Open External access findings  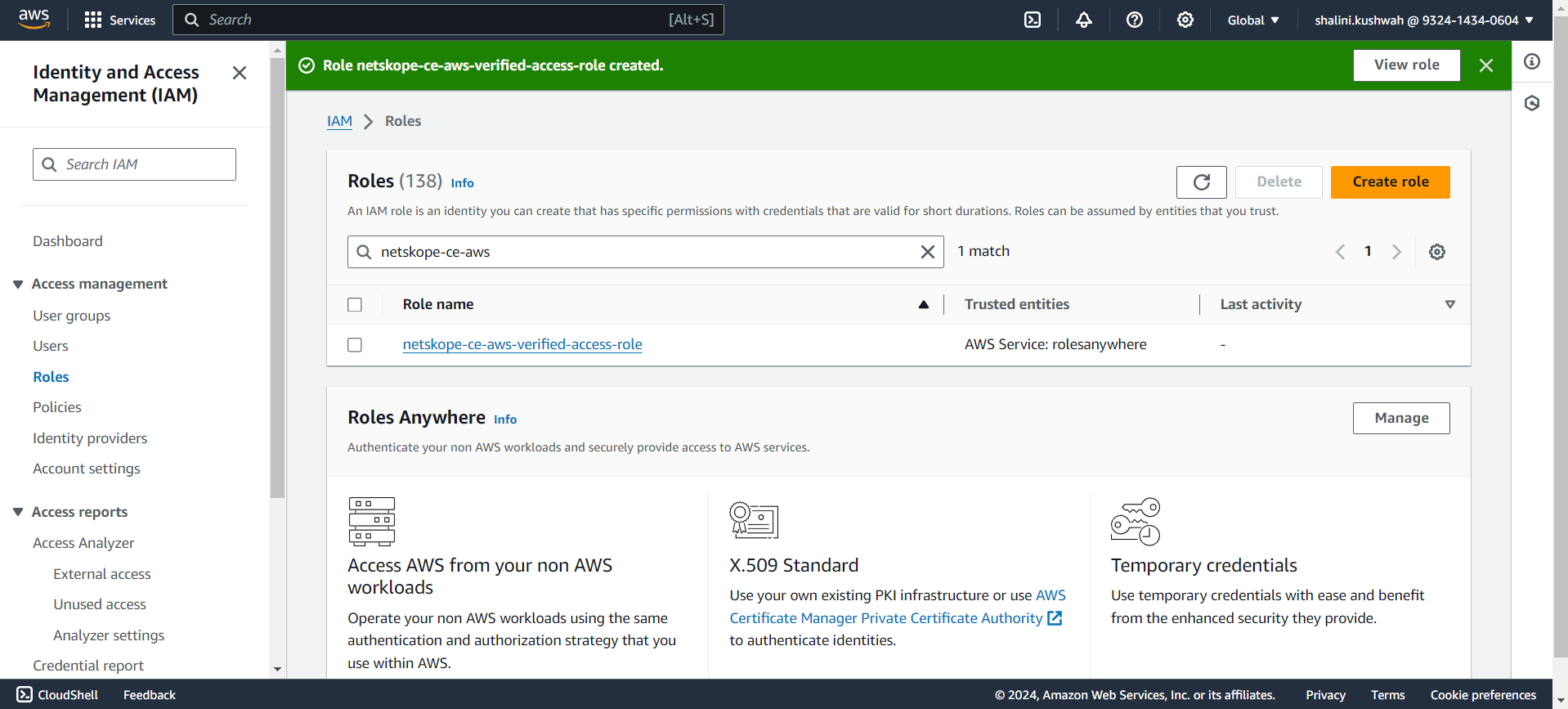tap(102, 574)
